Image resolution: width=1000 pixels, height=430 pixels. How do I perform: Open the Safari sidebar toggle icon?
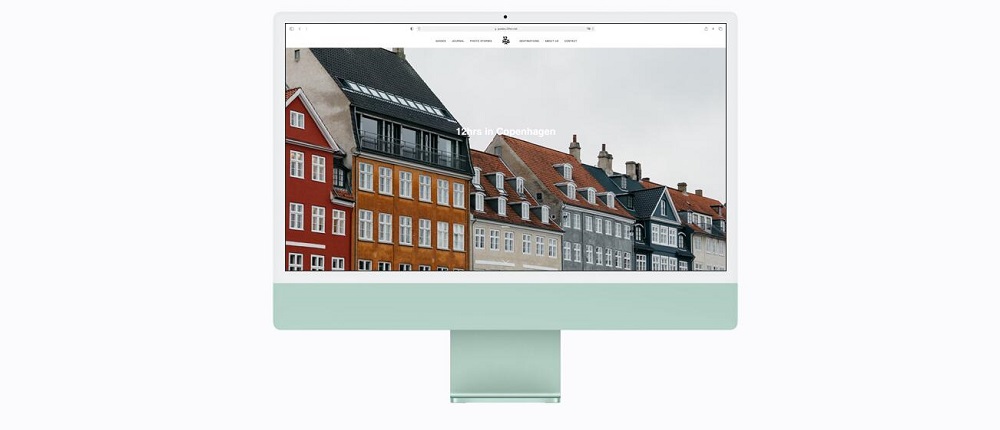tap(291, 29)
